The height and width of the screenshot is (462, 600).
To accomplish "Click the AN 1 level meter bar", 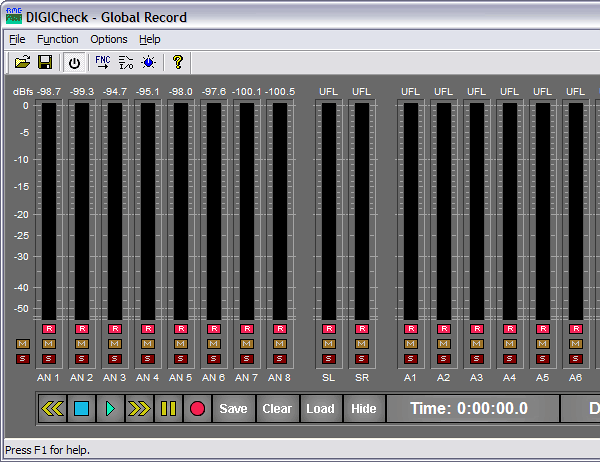I will click(x=49, y=211).
